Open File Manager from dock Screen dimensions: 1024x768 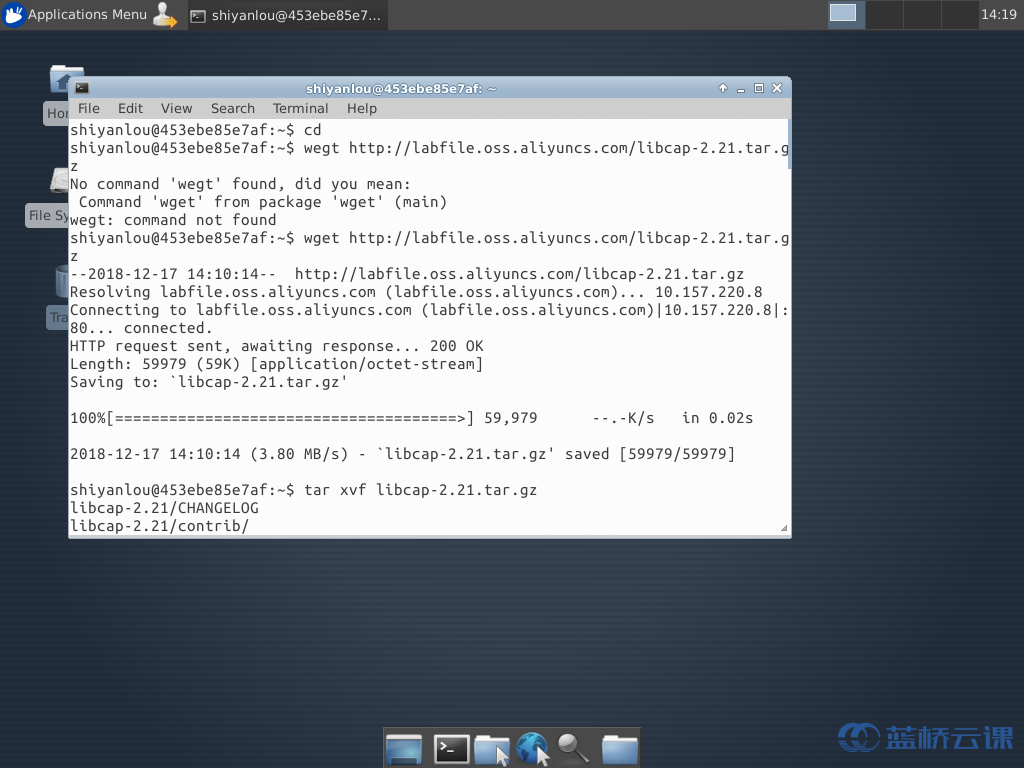[x=492, y=748]
